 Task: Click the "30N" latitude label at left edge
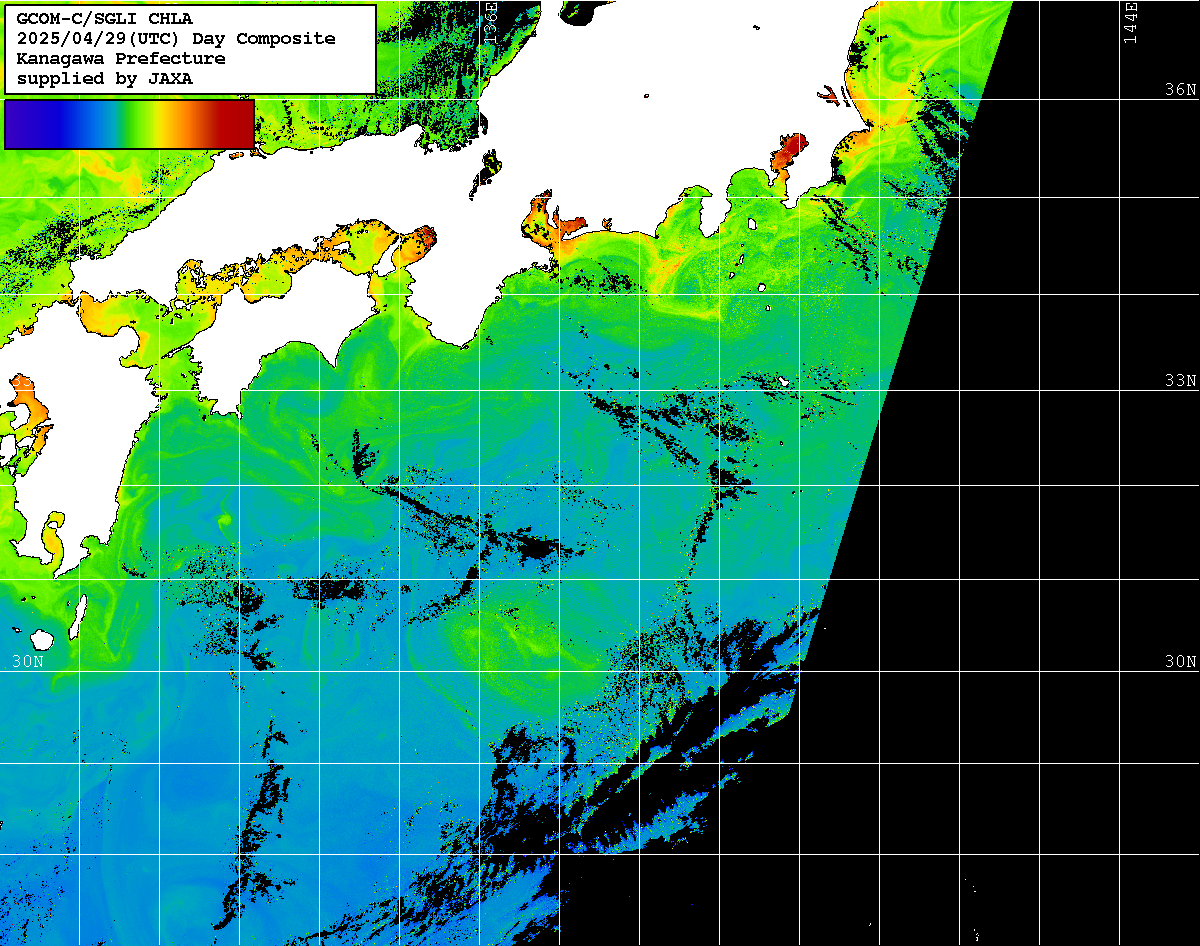[x=28, y=661]
